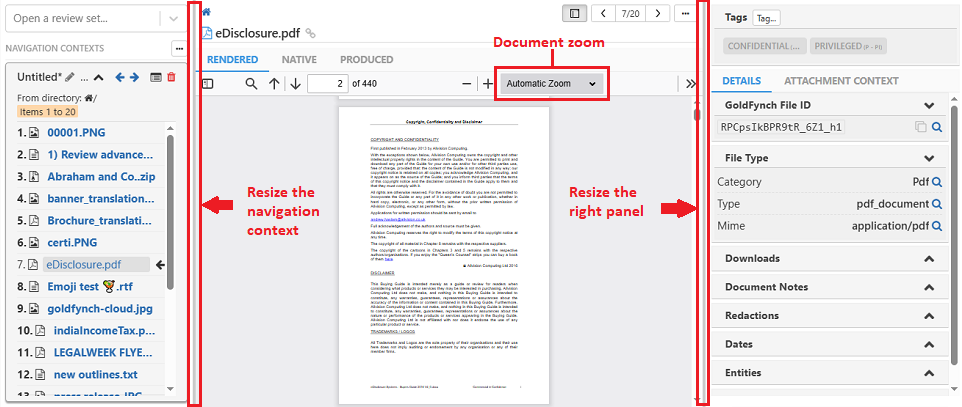Viewport: 962px width, 407px height.
Task: Search by GoldFynch File ID magnifier
Action: tap(937, 127)
